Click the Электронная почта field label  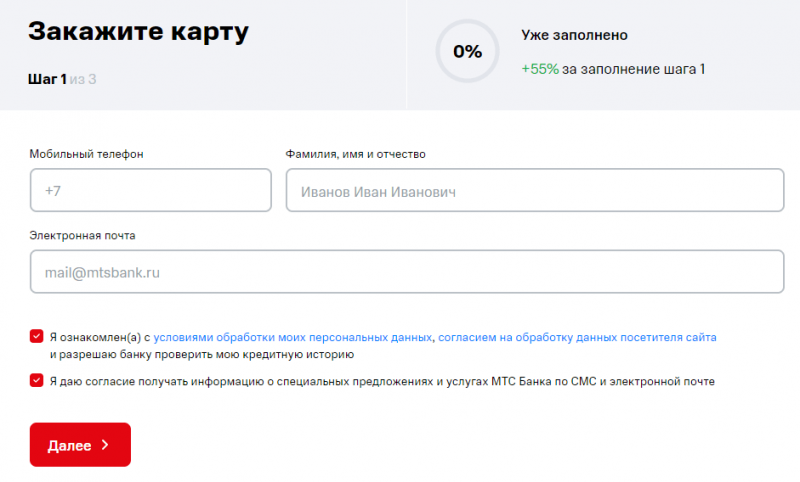pos(83,235)
